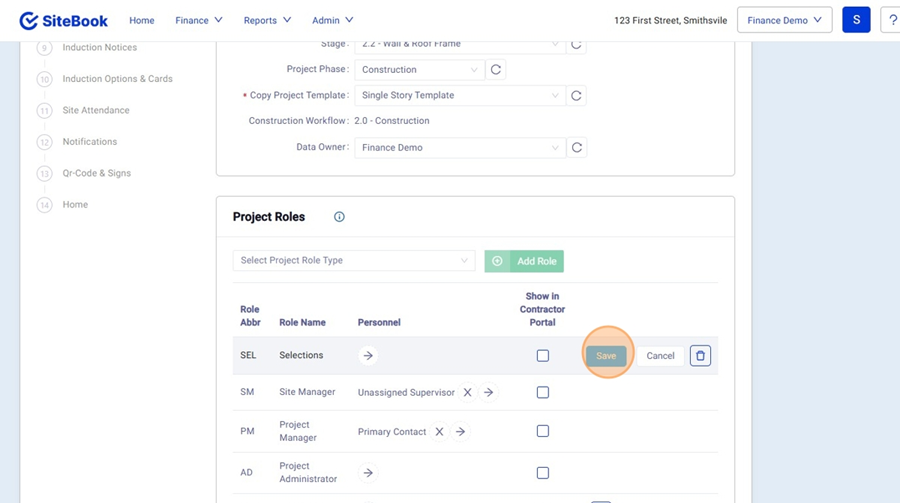
Task: Expand the Finance Demo account dropdown
Action: [x=784, y=20]
